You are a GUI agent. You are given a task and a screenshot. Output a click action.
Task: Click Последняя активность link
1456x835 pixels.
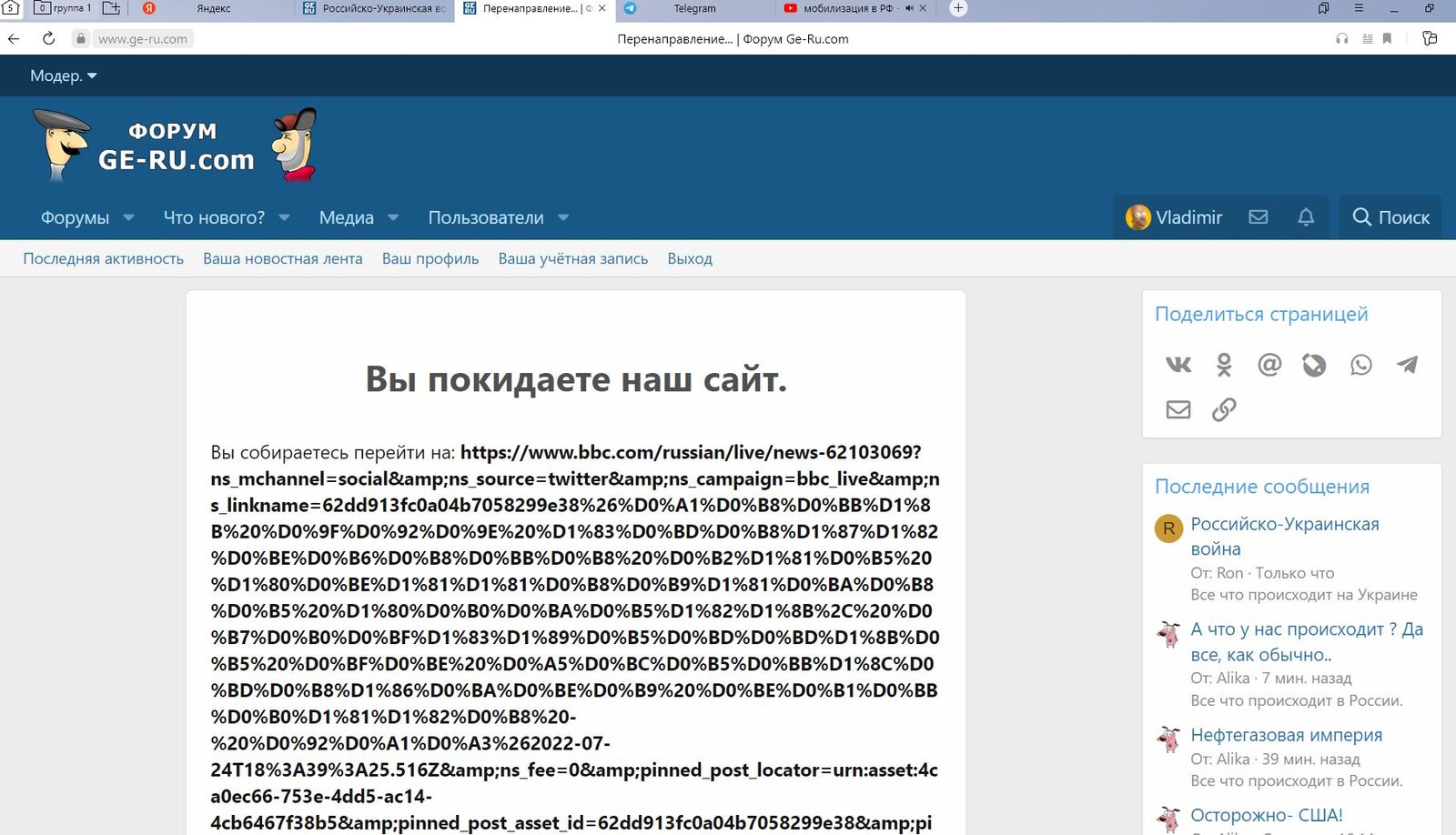pos(103,259)
